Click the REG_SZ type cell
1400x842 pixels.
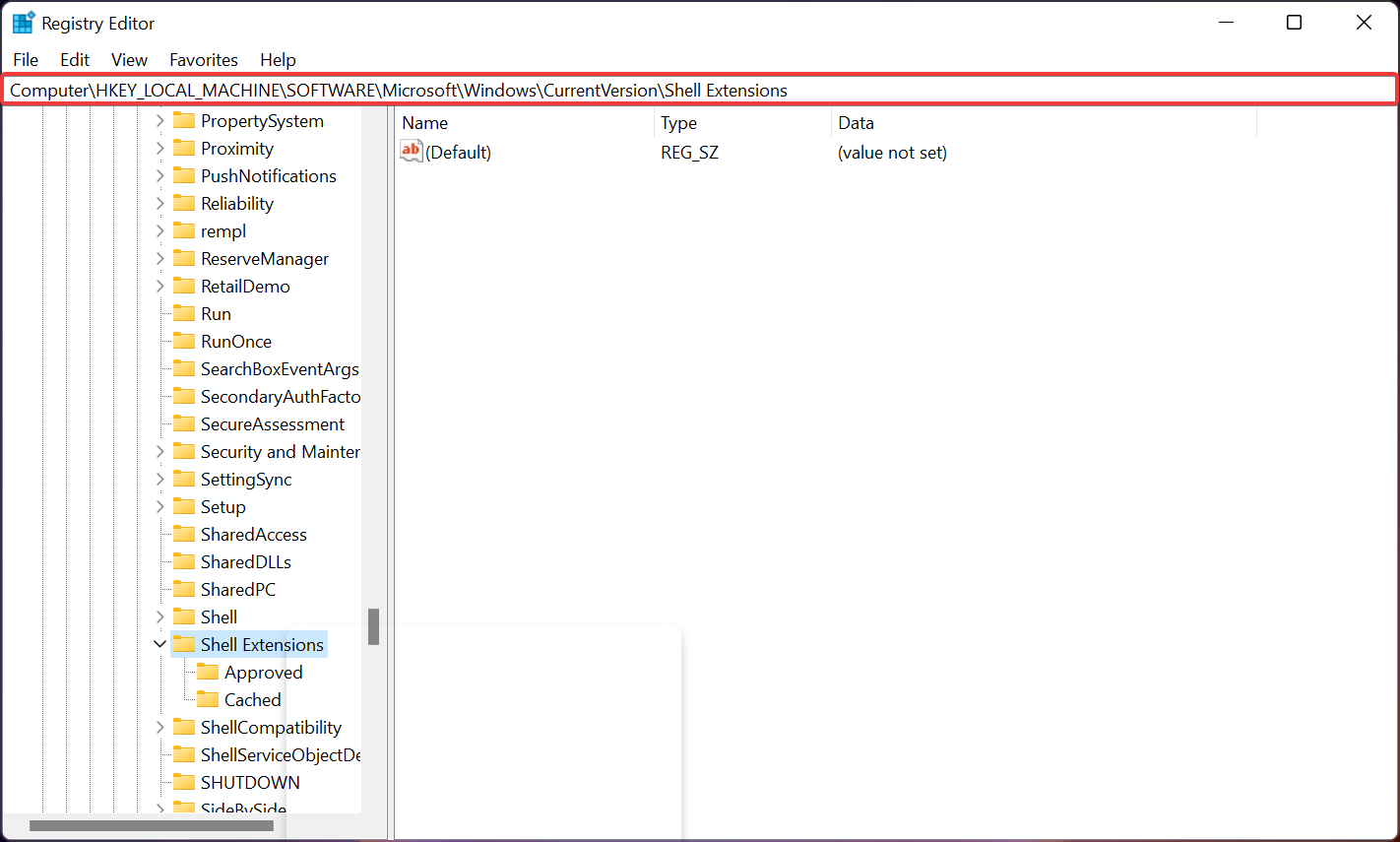(x=690, y=153)
